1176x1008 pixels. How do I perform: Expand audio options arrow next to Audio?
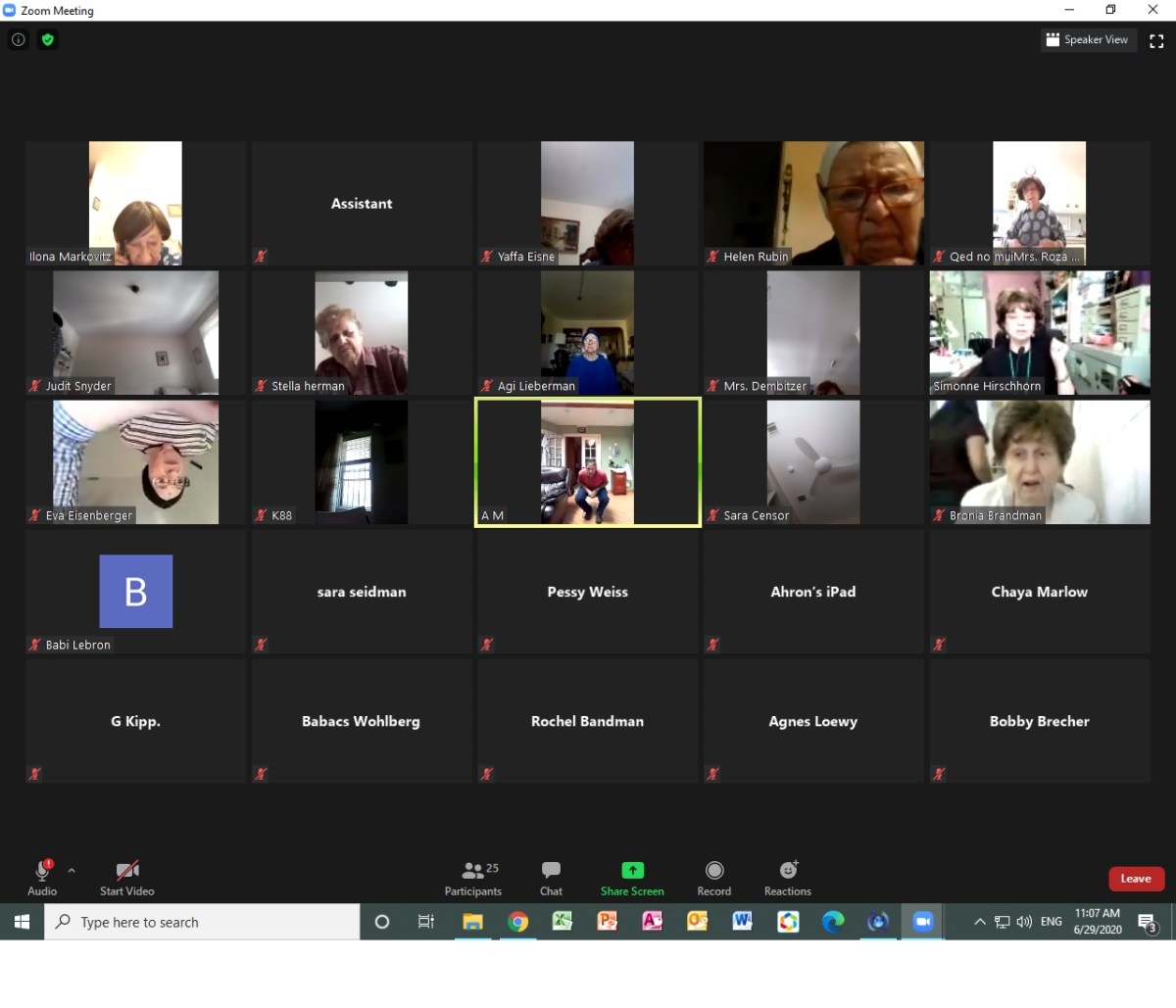[x=72, y=869]
